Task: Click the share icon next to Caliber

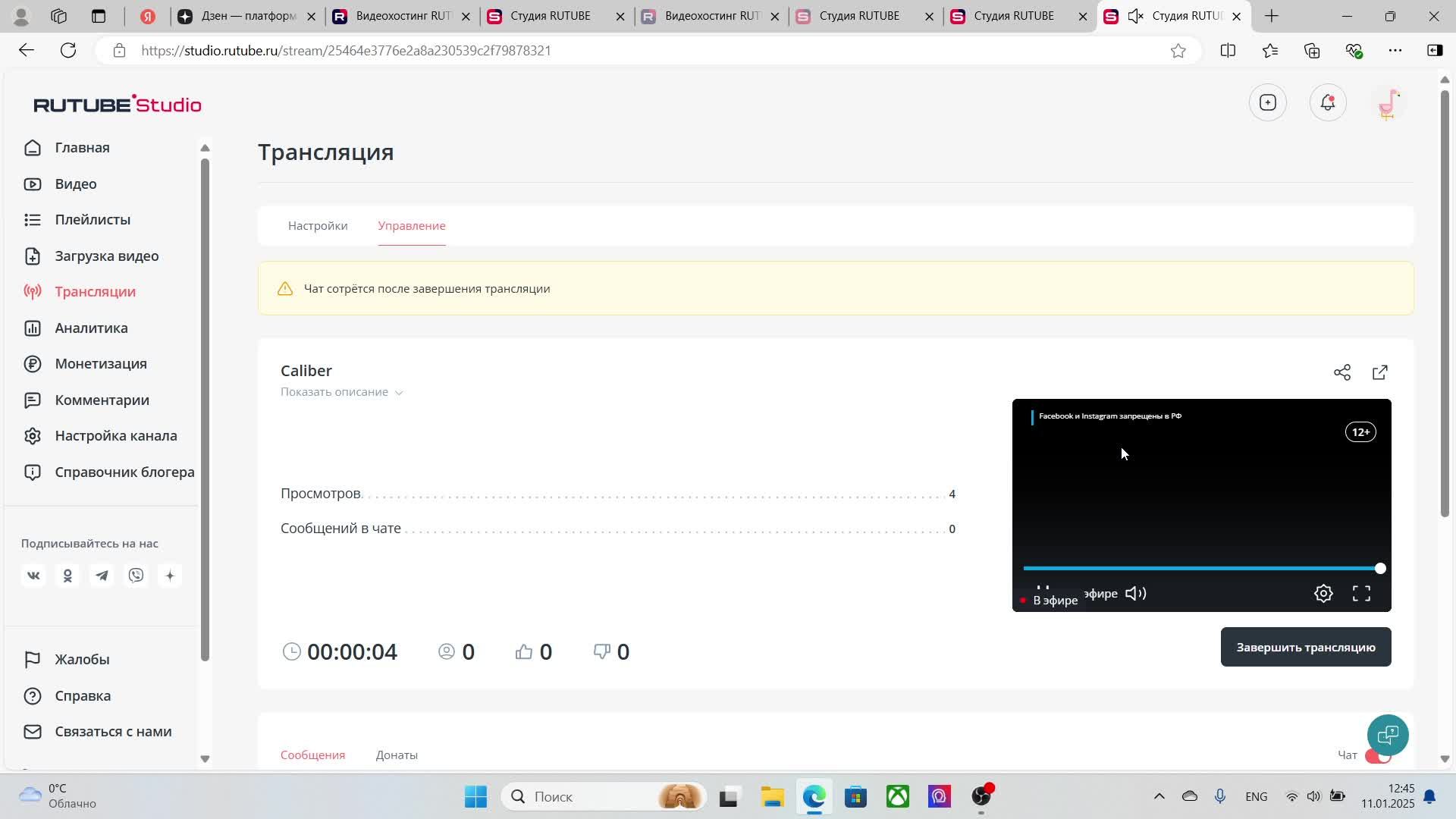Action: 1341,372
